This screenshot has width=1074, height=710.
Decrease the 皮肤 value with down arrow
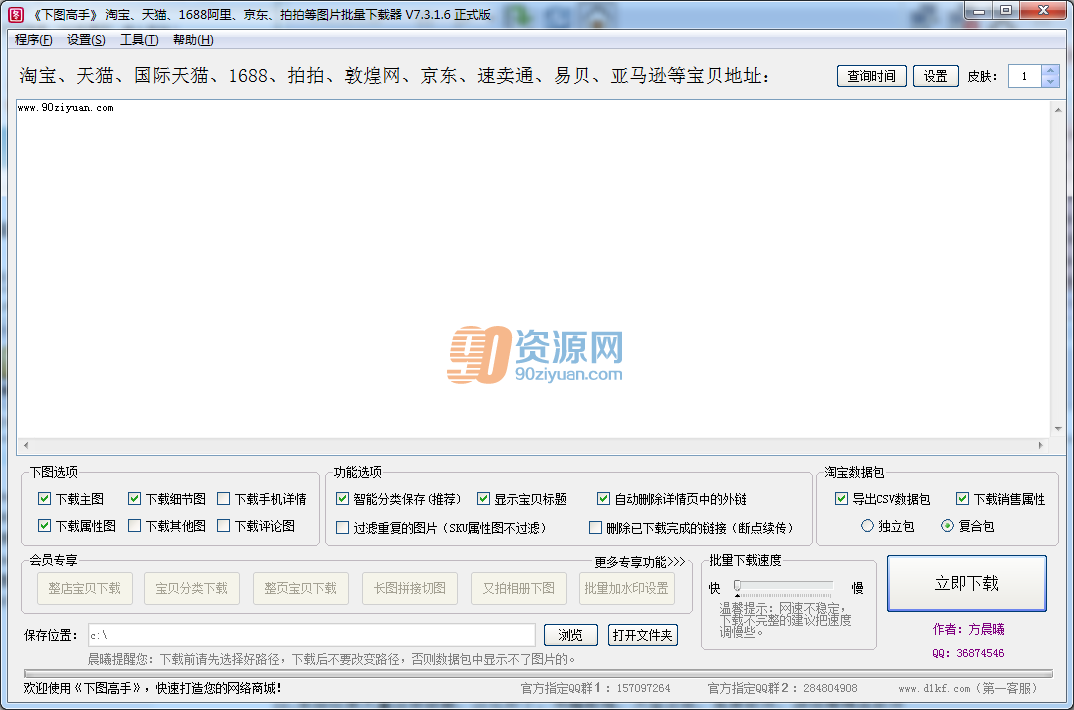1051,81
